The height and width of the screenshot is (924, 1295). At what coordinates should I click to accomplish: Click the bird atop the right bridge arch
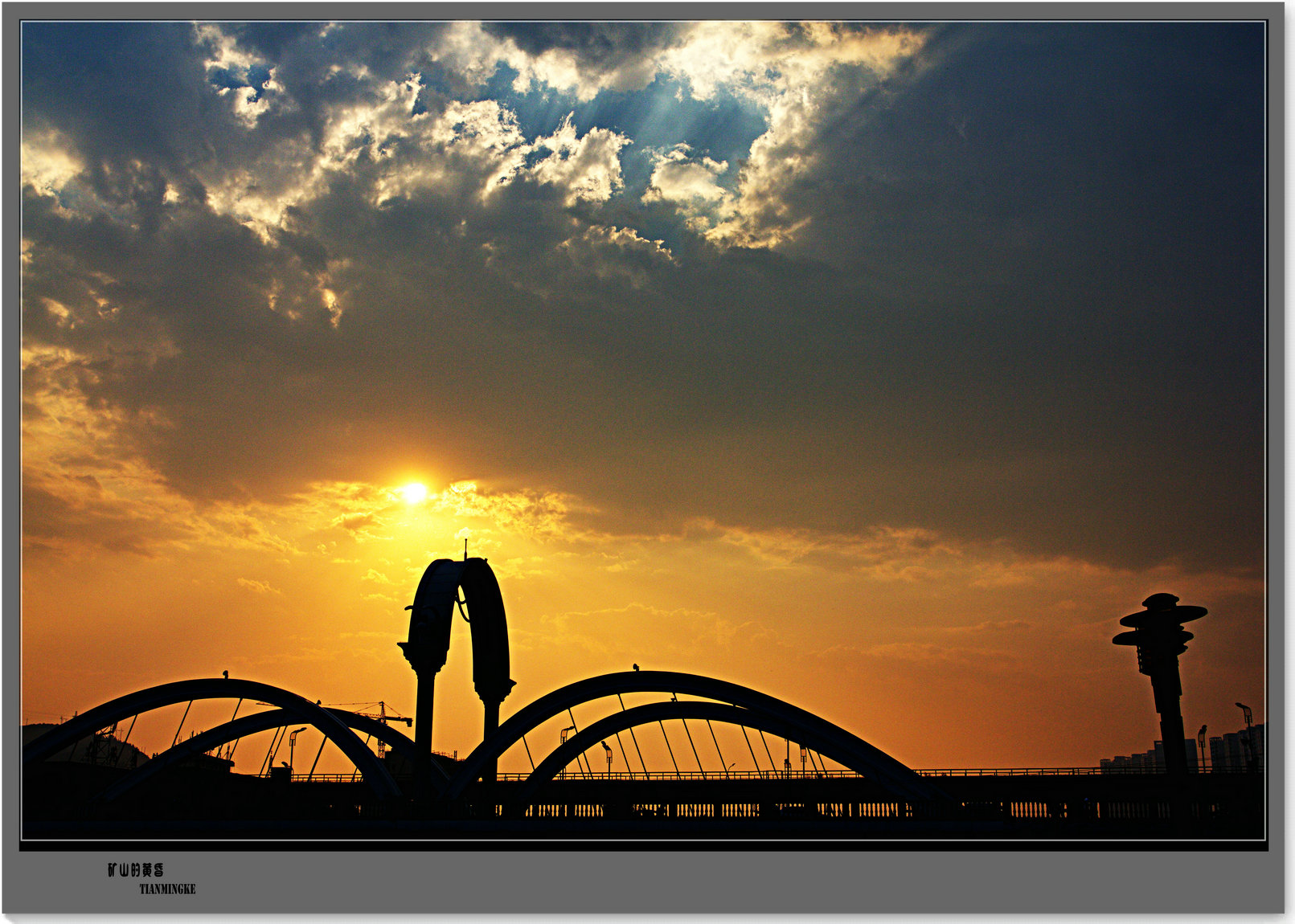point(636,667)
